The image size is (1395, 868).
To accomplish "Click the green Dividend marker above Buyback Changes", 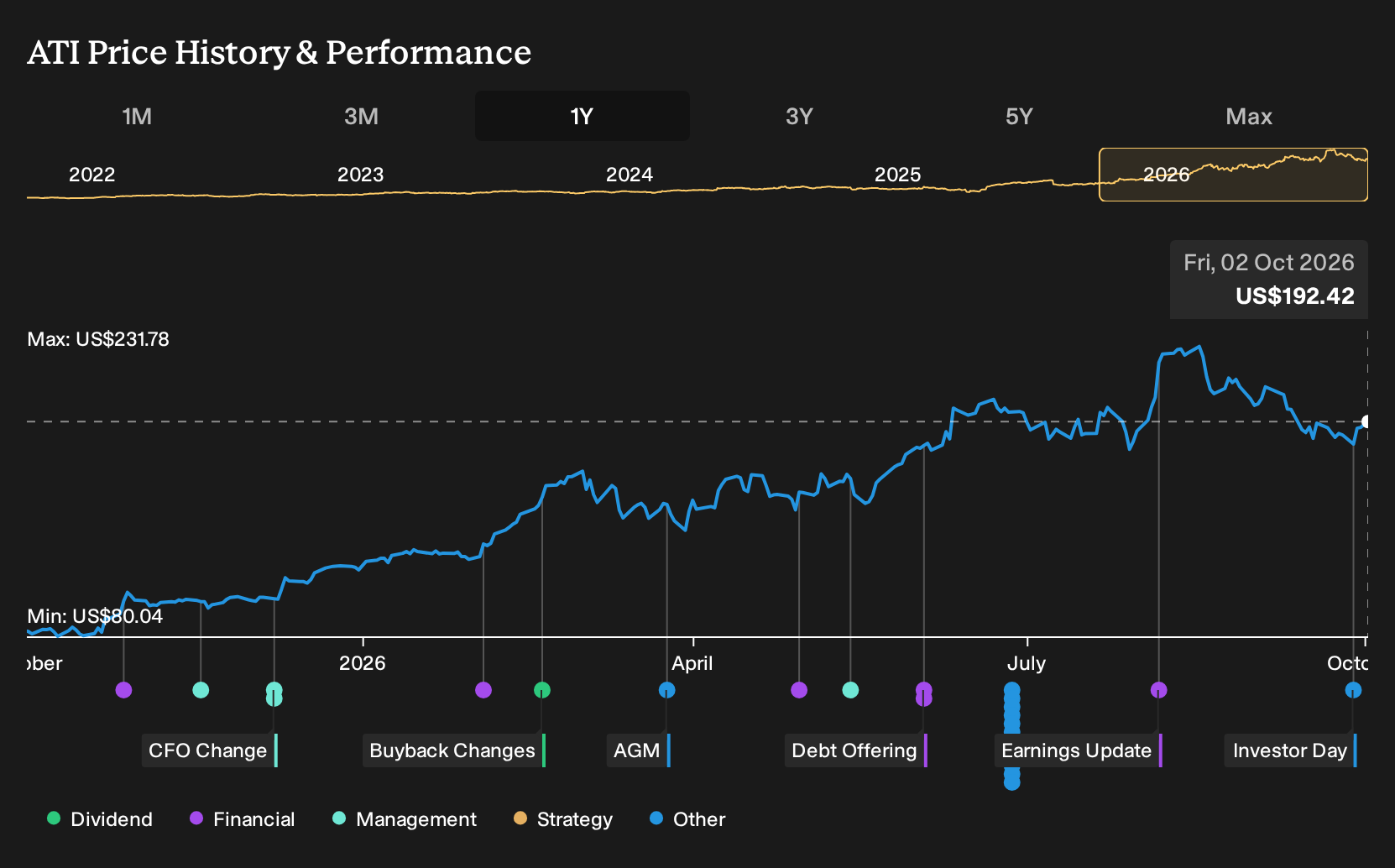I will [x=542, y=690].
